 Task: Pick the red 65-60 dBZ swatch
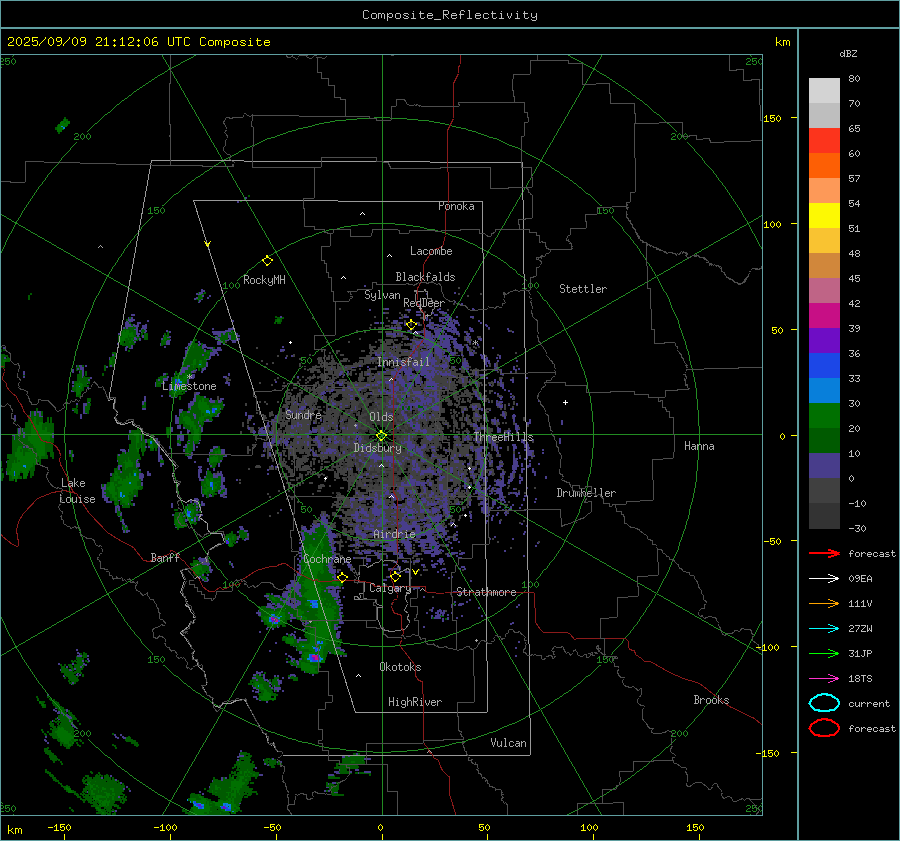[824, 141]
